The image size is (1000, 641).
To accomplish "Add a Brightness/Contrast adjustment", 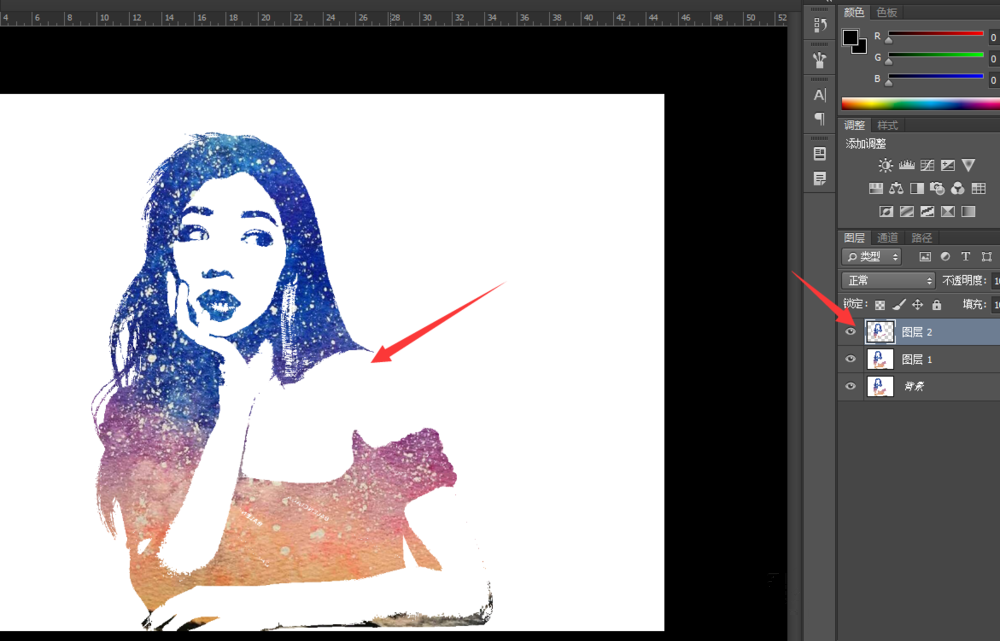I will pyautogui.click(x=885, y=165).
